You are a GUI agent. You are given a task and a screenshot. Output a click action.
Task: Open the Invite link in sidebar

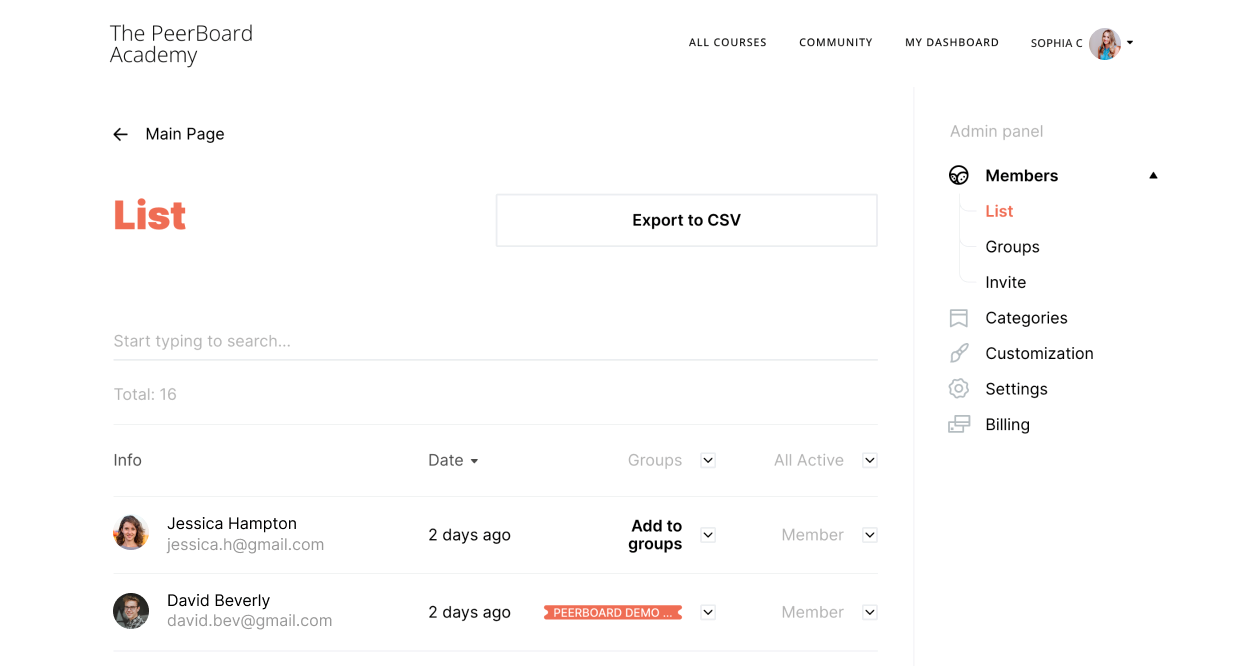click(1006, 282)
